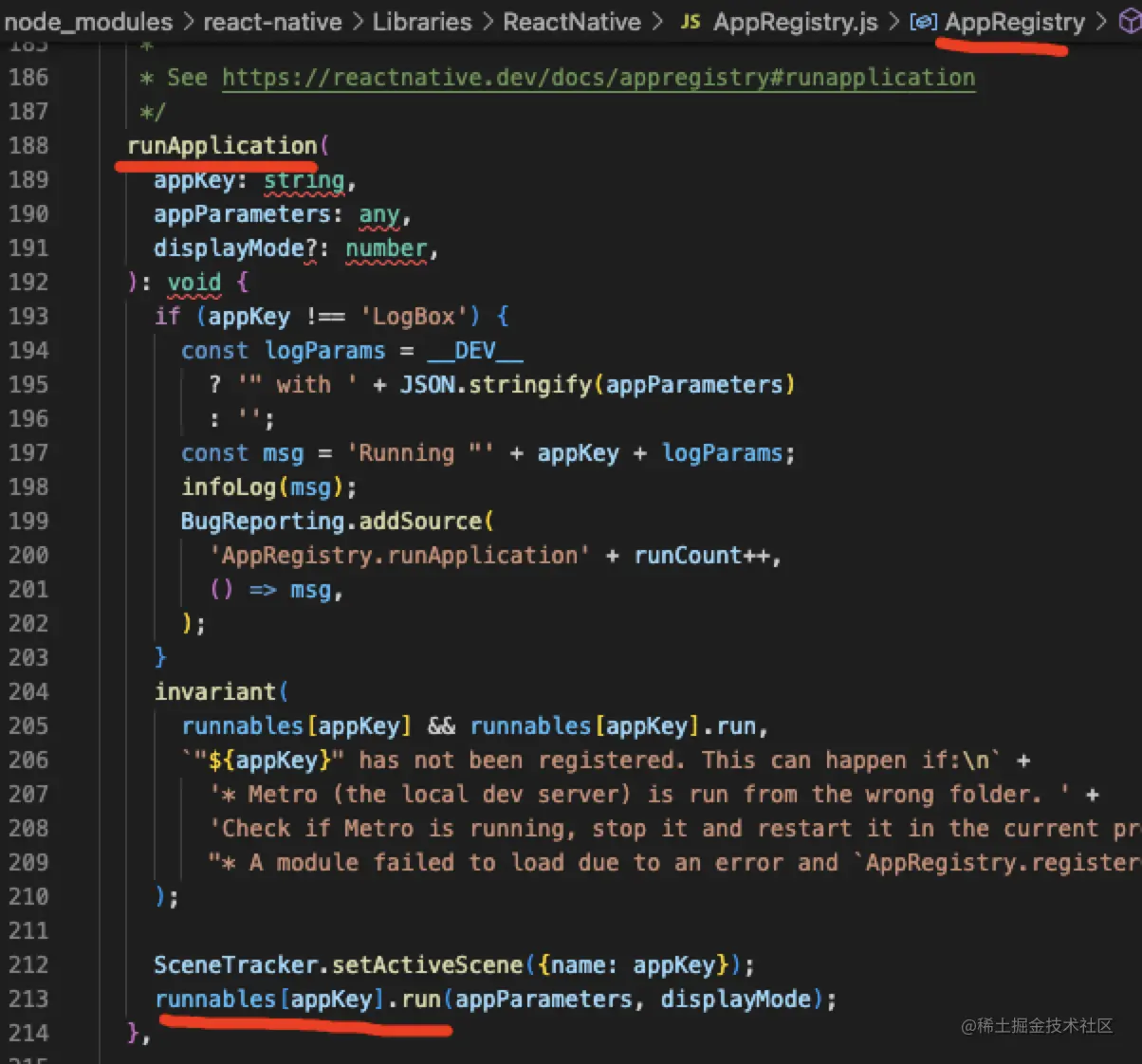The width and height of the screenshot is (1142, 1064).
Task: Click the runCount++ expression
Action: click(x=702, y=555)
